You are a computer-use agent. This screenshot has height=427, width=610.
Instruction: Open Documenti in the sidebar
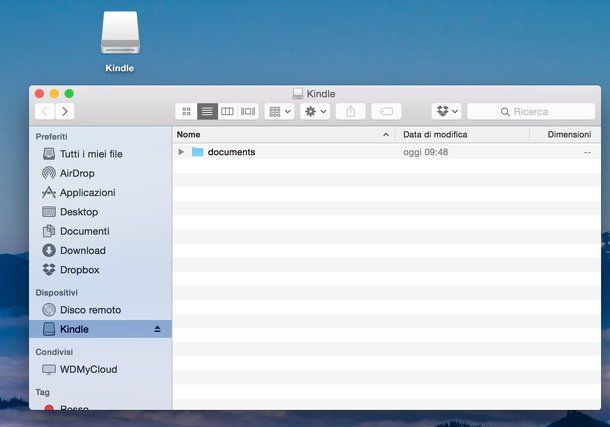click(x=100, y=231)
